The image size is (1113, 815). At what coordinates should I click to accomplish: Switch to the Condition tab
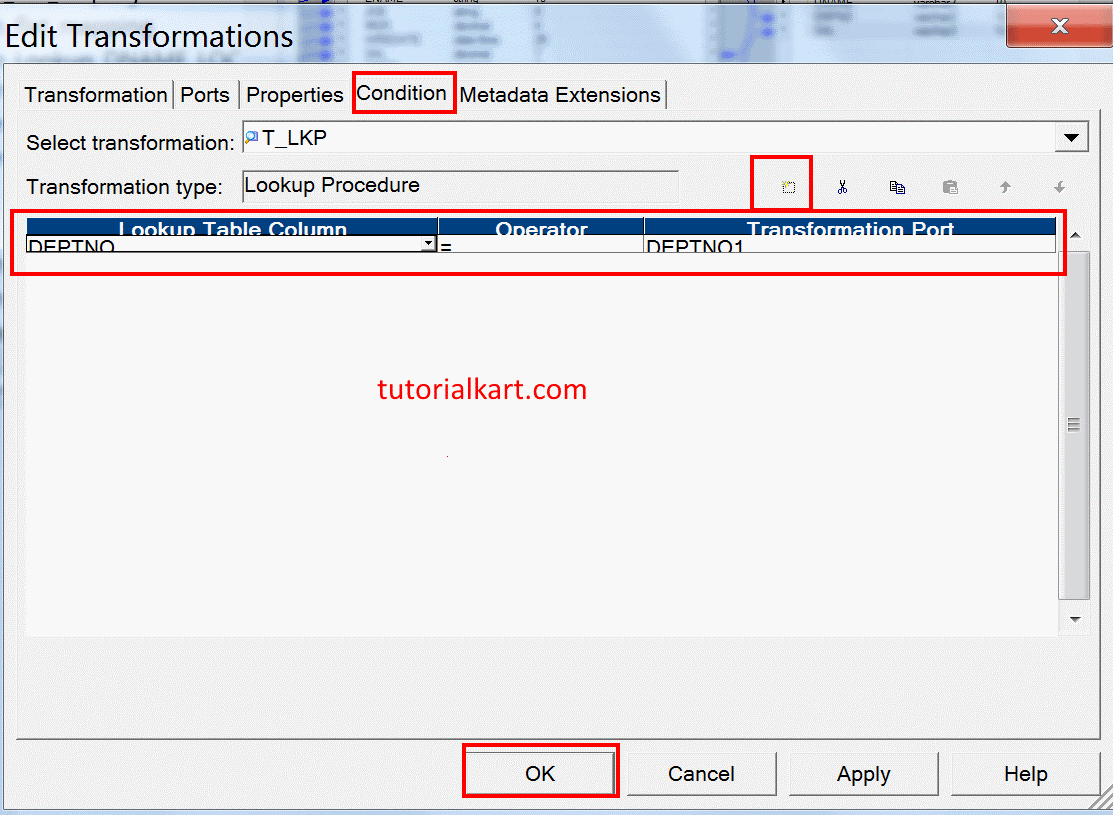pos(403,93)
